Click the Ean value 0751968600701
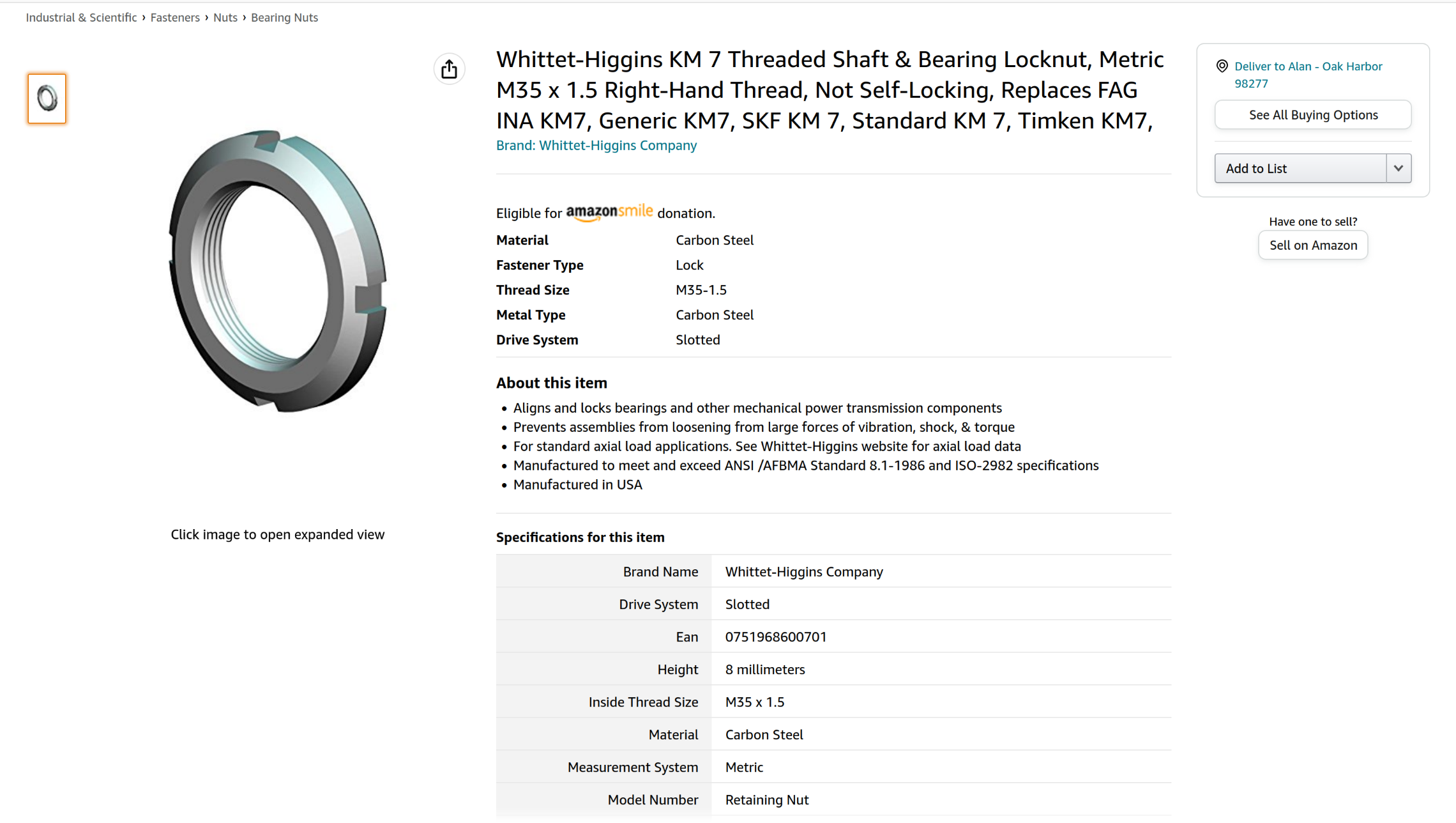The width and height of the screenshot is (1456, 823). pos(776,637)
